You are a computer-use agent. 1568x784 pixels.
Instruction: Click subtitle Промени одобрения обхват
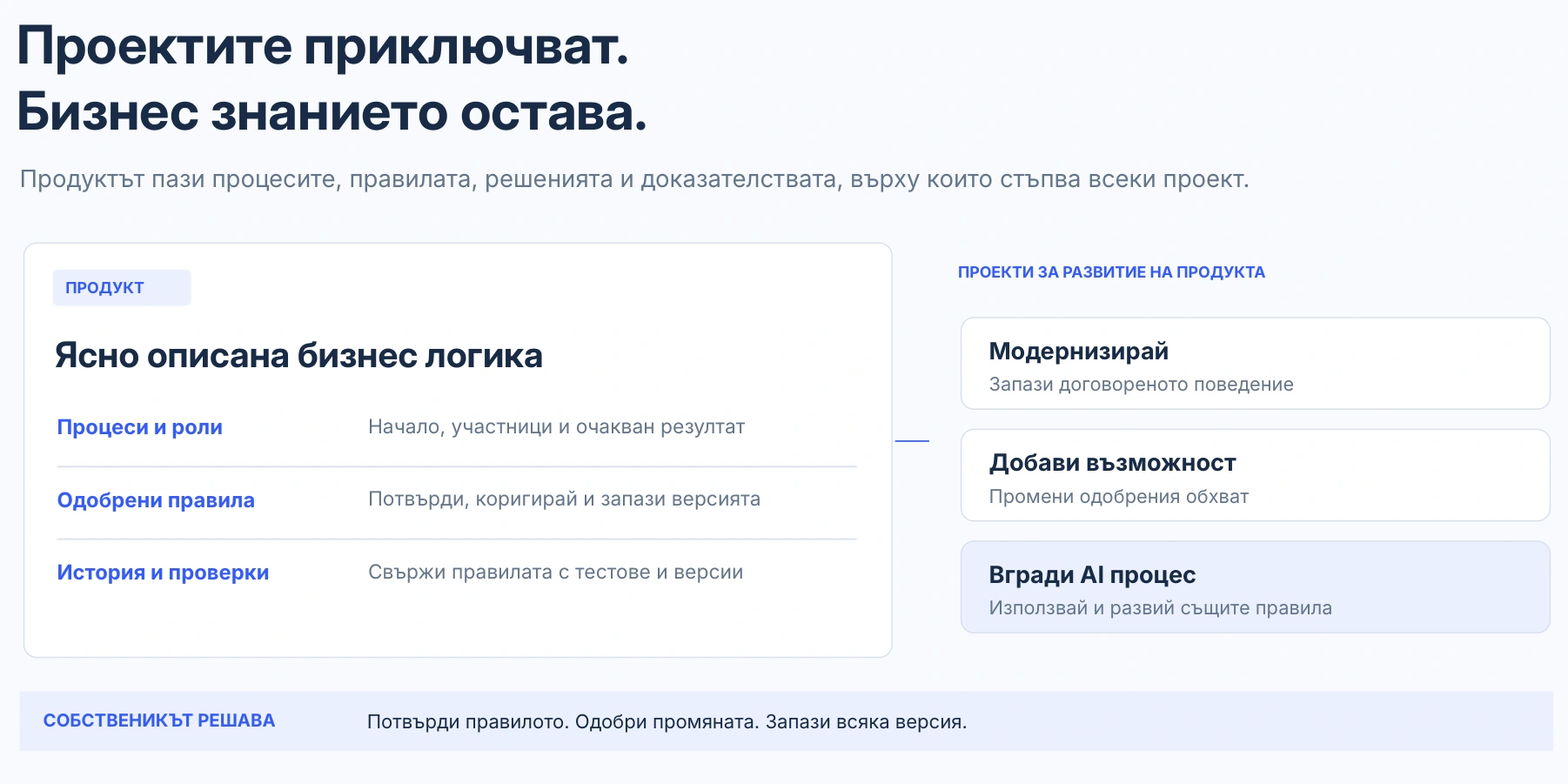pyautogui.click(x=1119, y=497)
